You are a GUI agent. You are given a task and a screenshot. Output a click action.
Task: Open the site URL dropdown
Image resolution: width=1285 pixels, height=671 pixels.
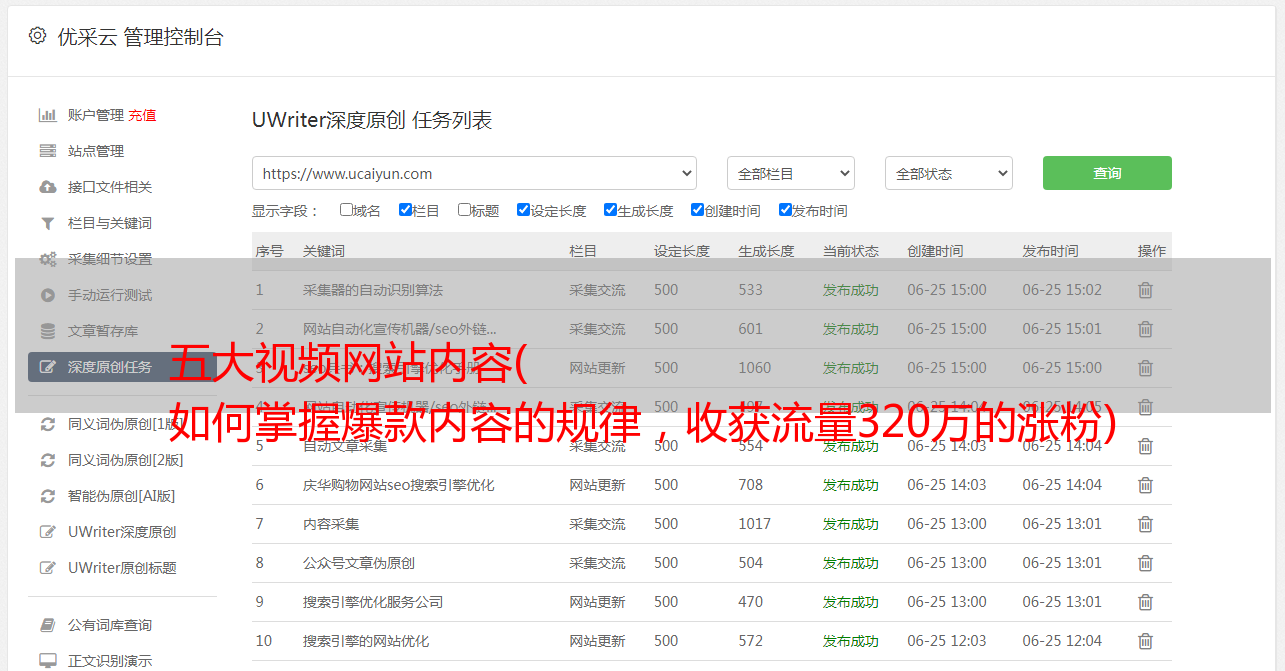tap(474, 173)
